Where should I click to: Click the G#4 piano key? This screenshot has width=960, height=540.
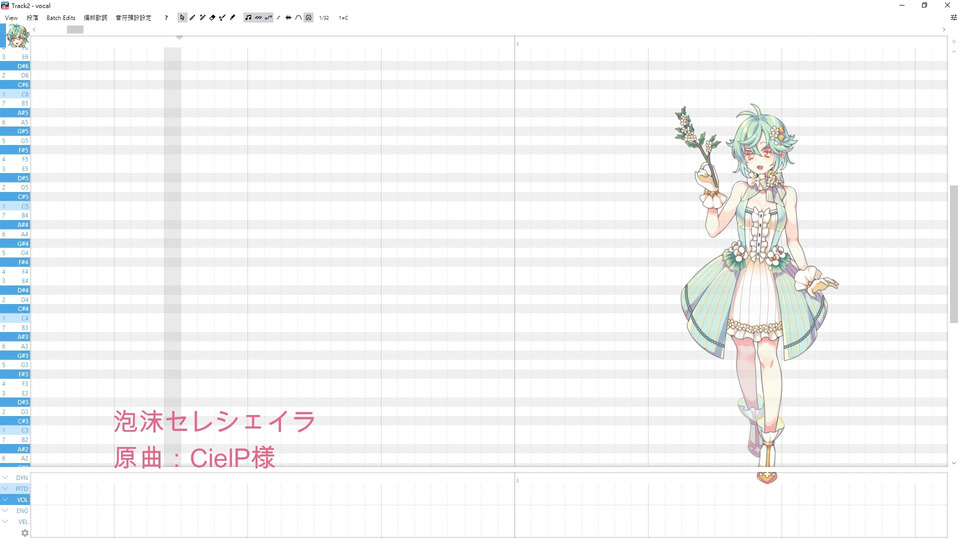(x=15, y=244)
